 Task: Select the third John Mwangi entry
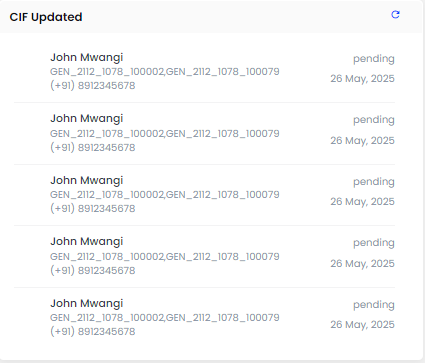pos(204,195)
